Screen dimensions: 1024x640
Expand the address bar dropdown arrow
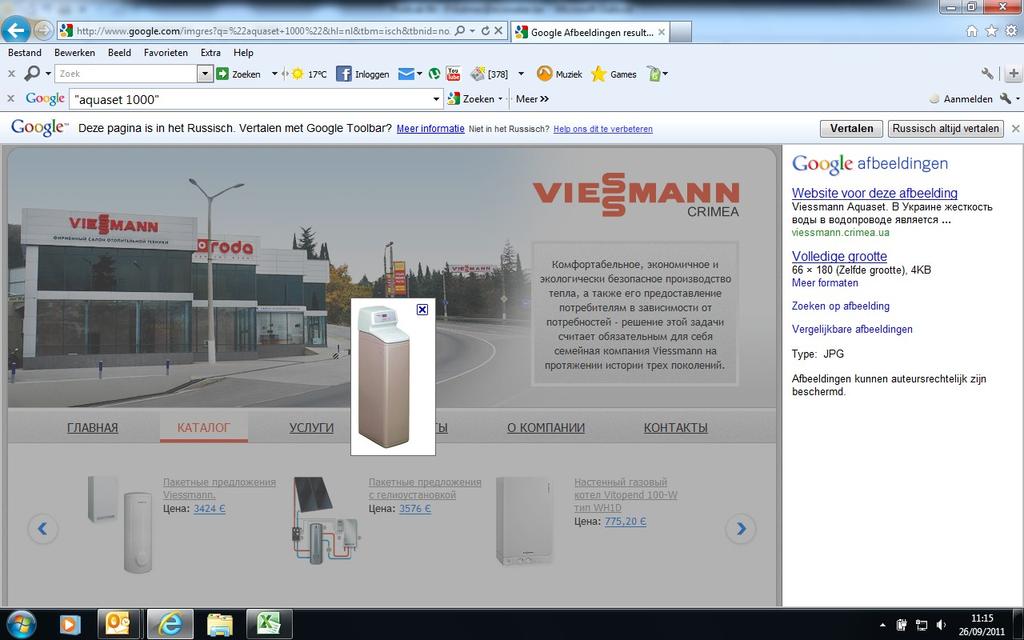(472, 31)
